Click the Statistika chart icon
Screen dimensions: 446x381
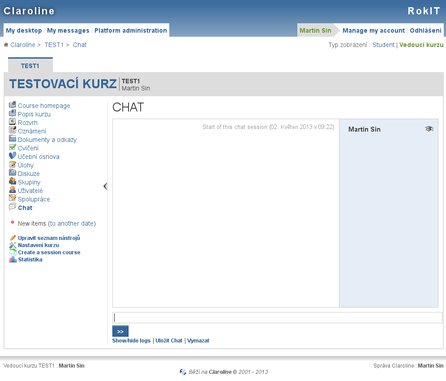pos(13,260)
